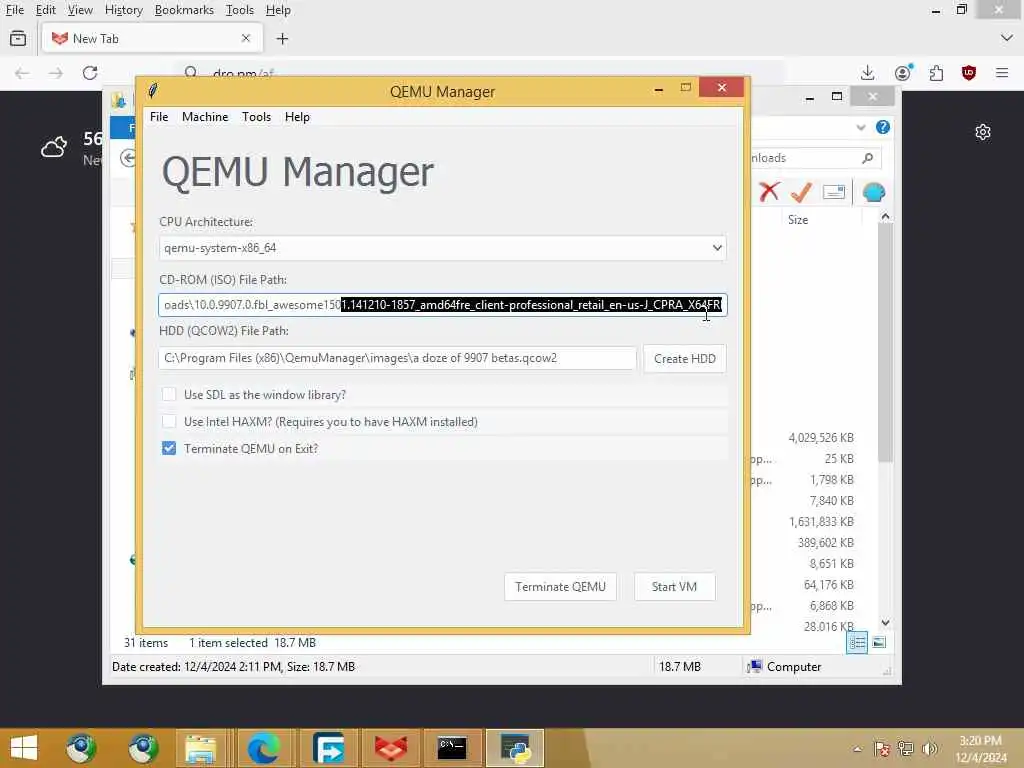The image size is (1024, 768).
Task: Open the Help menu in QEMU Manager
Action: click(297, 117)
